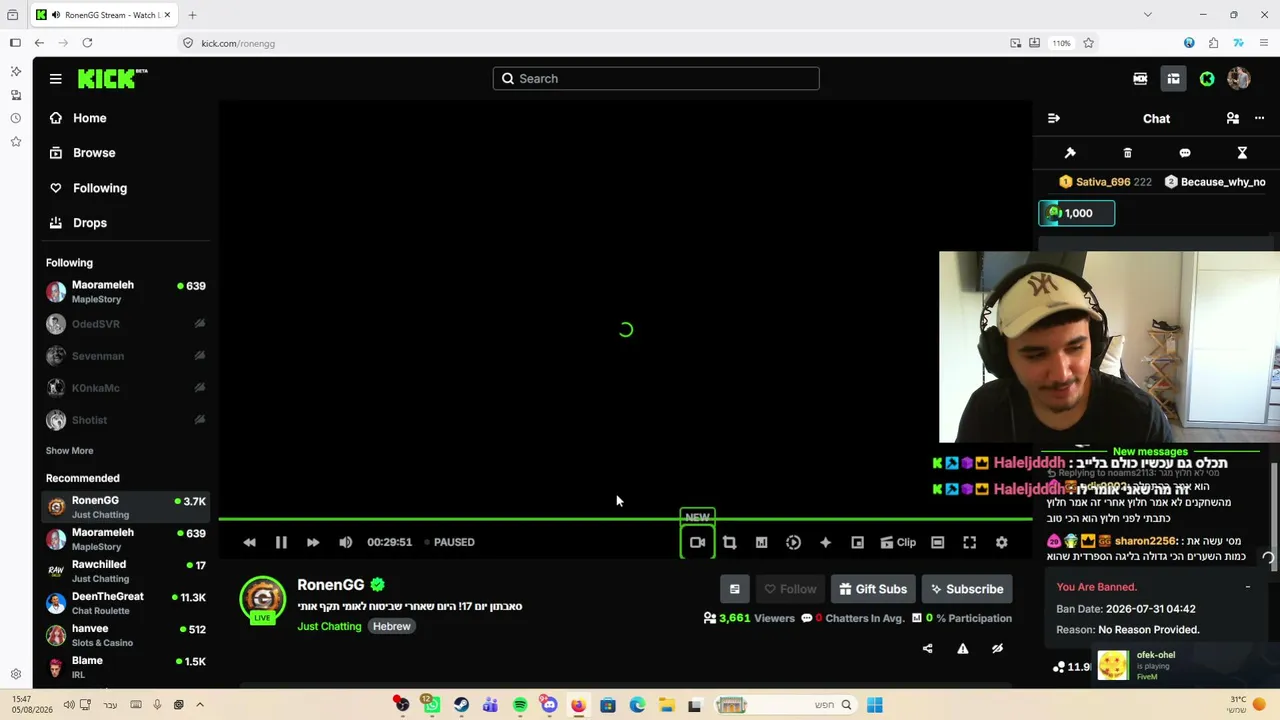Select the crop icon in player controls
This screenshot has width=1280, height=720.
pyautogui.click(x=729, y=542)
